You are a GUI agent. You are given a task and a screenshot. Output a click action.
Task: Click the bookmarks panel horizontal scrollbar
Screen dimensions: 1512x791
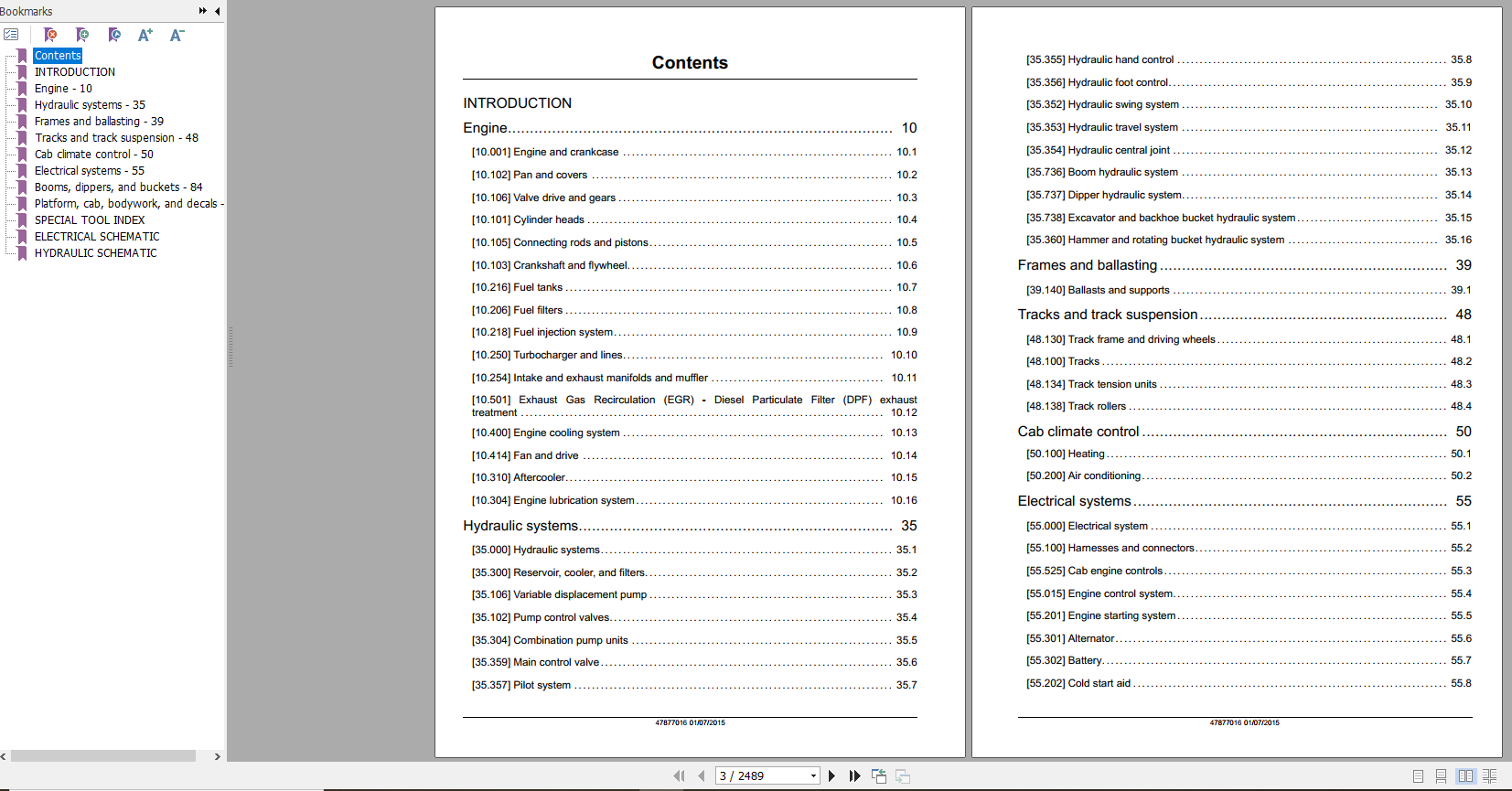tap(102, 756)
